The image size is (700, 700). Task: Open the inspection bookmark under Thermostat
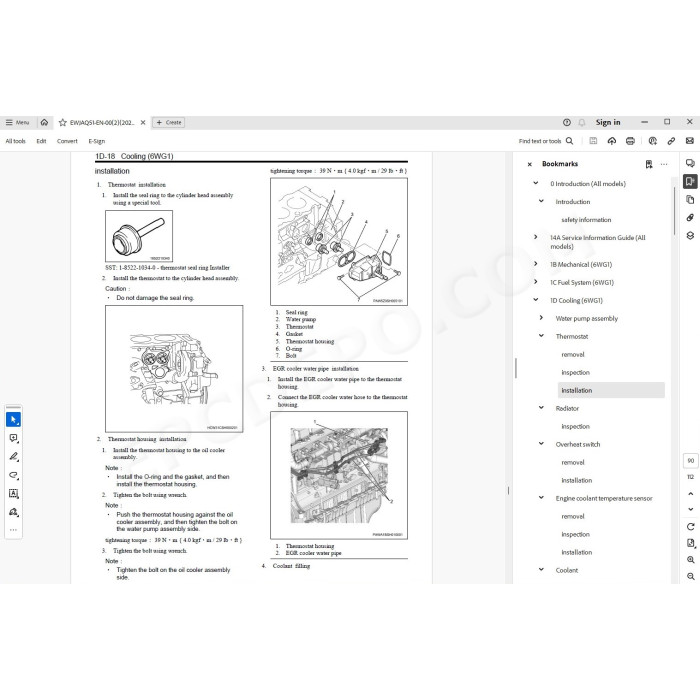pos(575,372)
